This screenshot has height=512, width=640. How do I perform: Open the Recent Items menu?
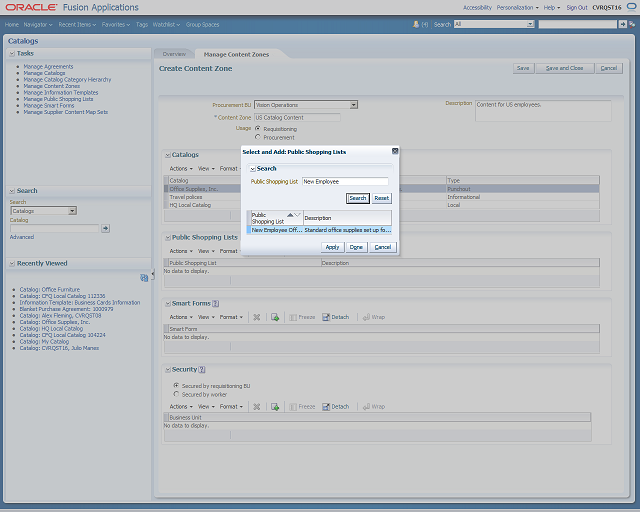coord(77,24)
